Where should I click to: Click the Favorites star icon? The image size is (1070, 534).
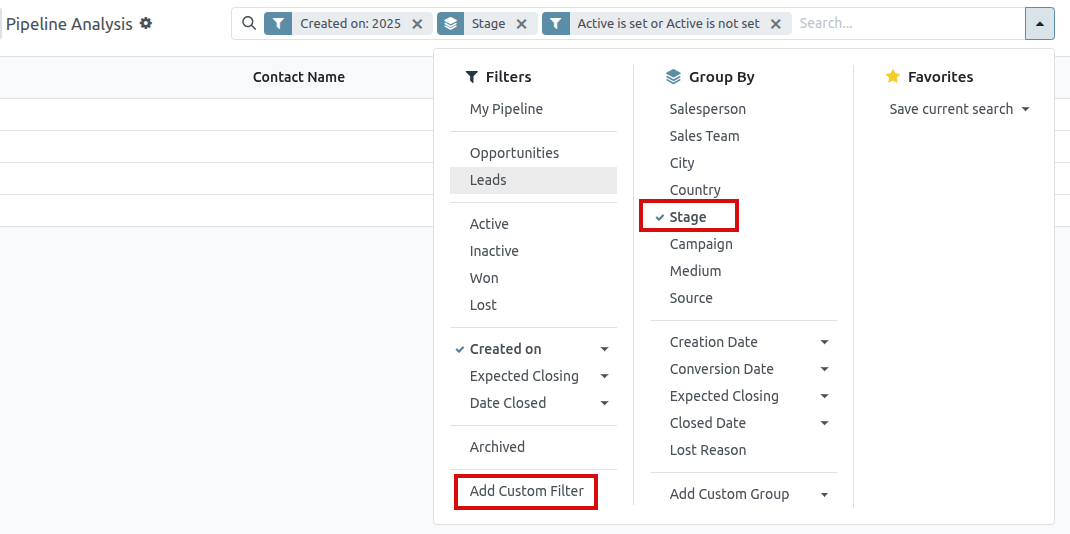(893, 77)
